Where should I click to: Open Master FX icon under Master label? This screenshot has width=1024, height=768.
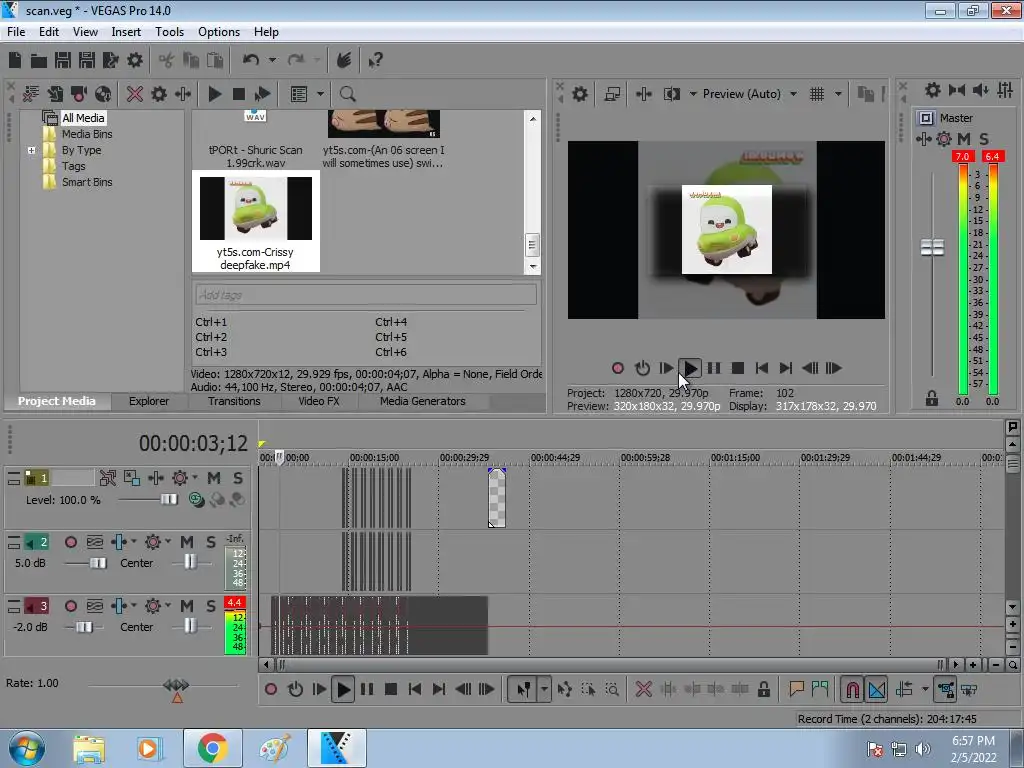[923, 138]
